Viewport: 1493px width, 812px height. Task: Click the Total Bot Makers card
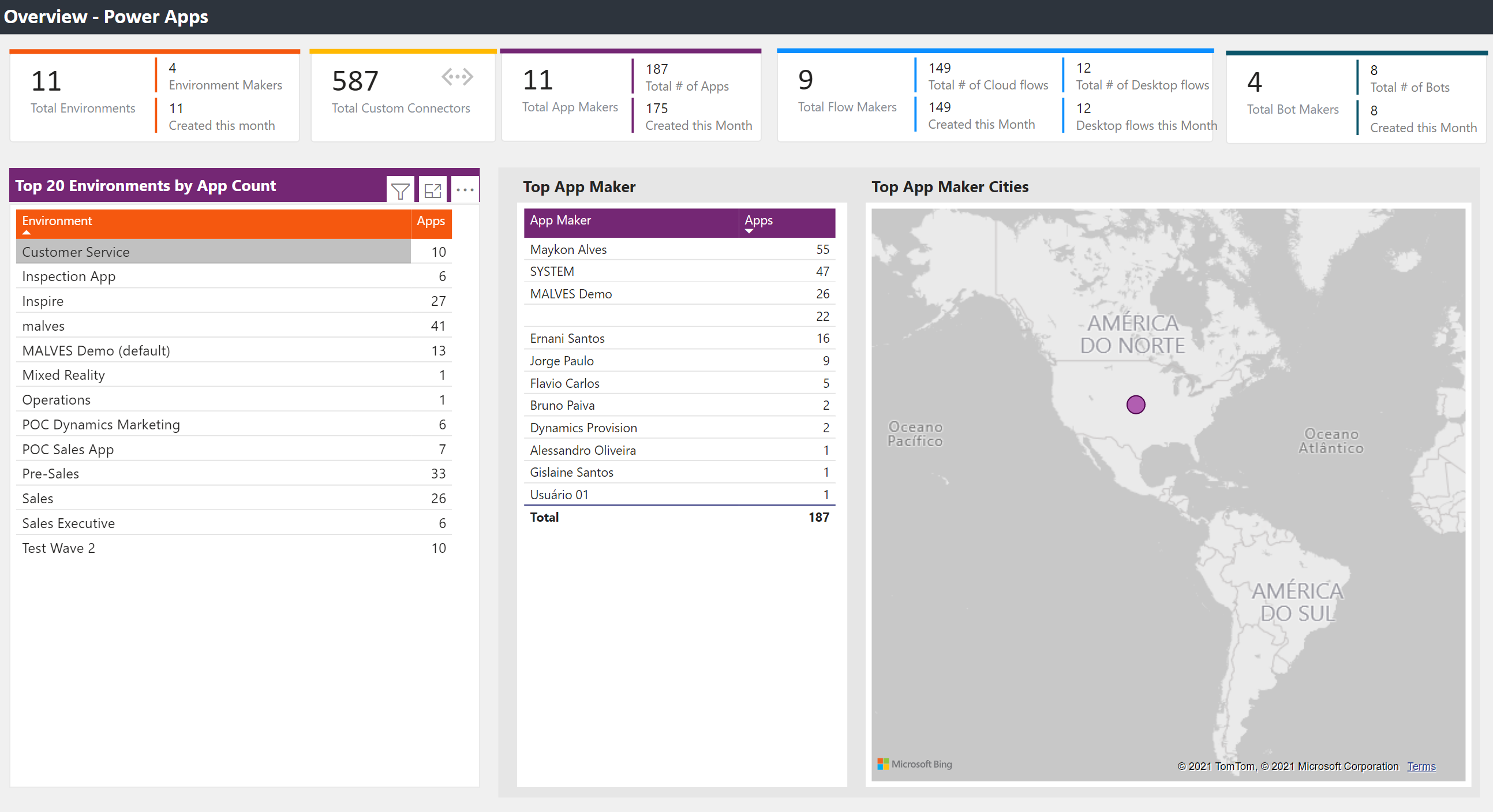tap(1292, 93)
